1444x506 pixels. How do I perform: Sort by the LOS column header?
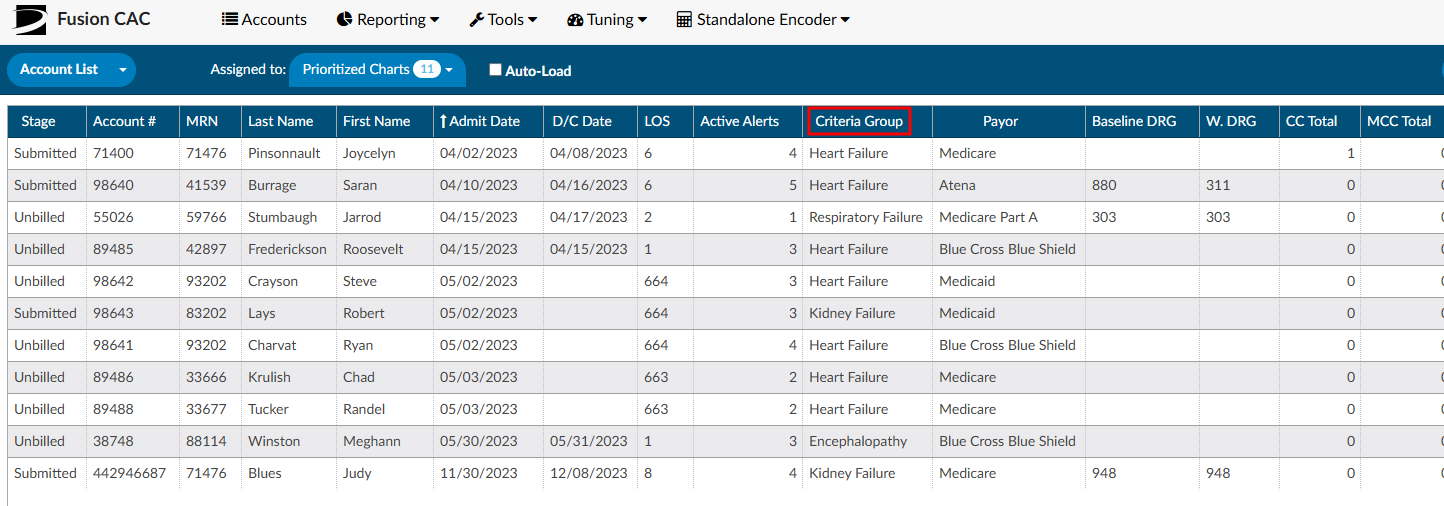point(657,121)
